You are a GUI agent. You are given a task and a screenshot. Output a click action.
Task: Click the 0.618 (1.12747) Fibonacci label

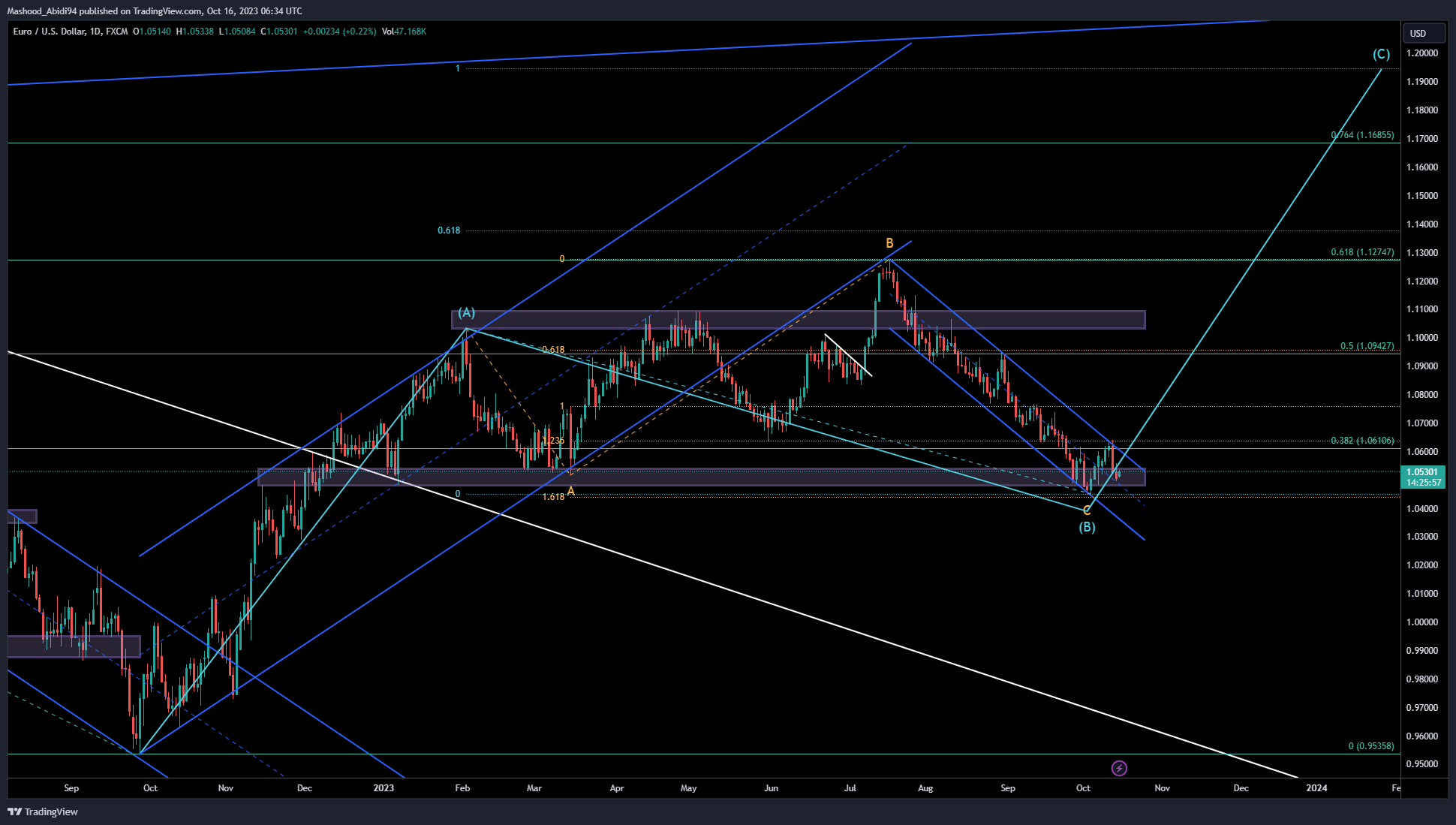click(x=1362, y=252)
